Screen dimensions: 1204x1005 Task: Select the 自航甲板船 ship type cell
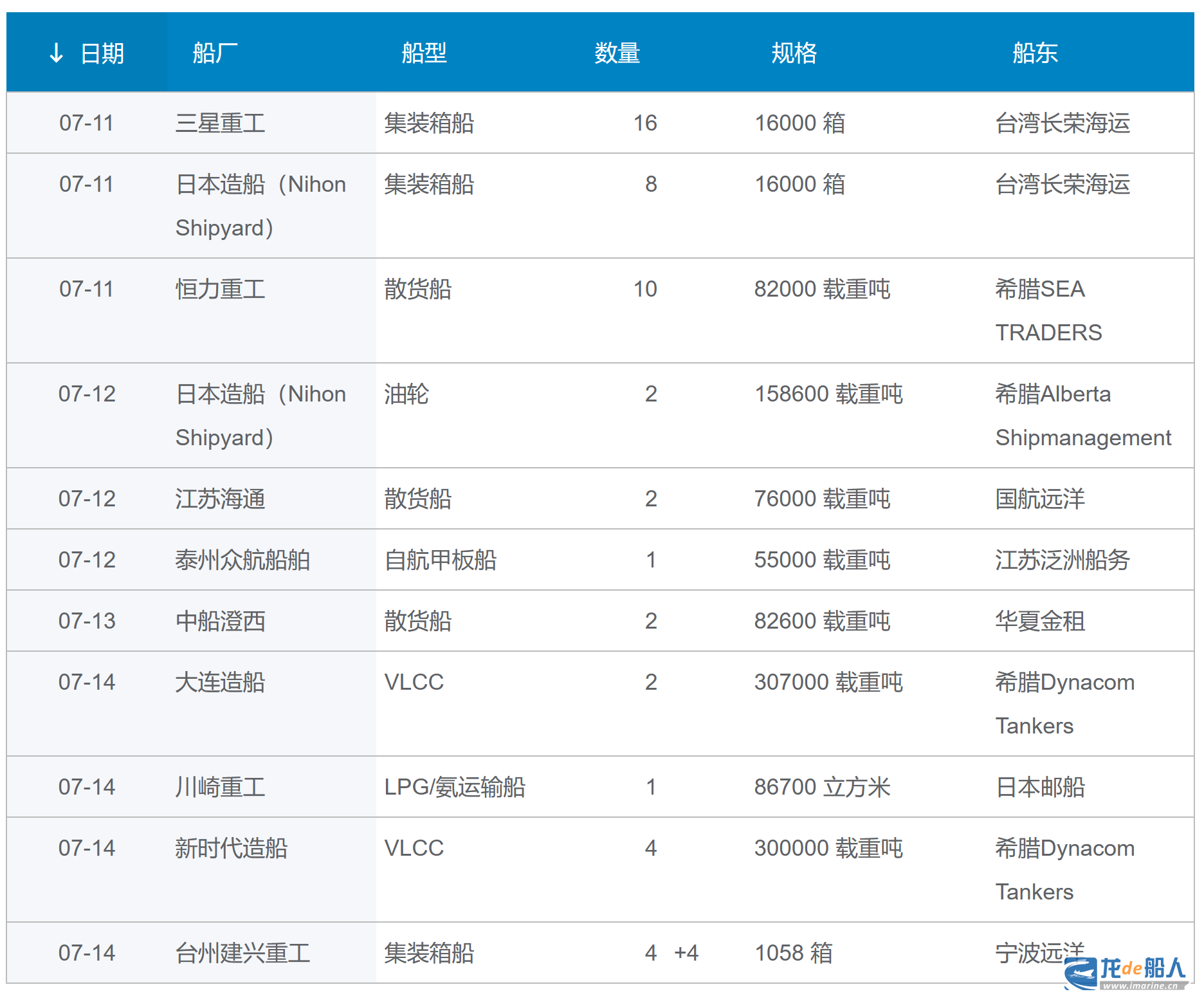[x=440, y=560]
